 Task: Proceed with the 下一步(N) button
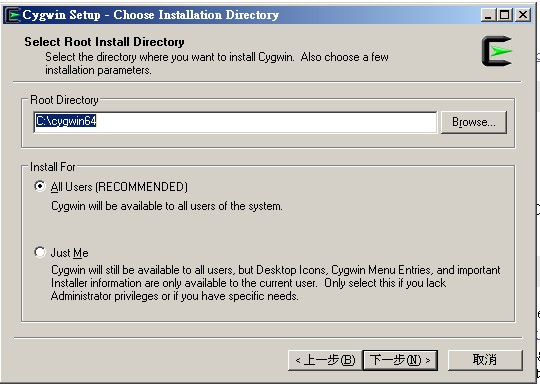(x=400, y=360)
